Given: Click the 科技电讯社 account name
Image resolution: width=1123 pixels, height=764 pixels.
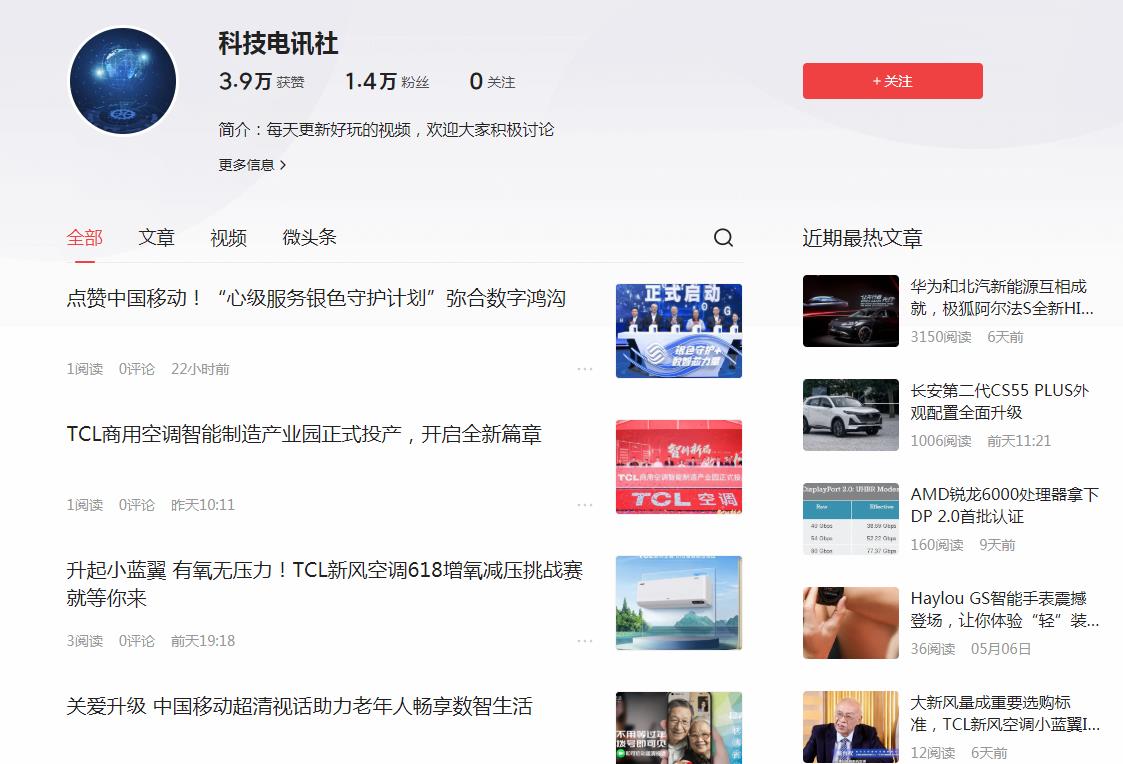Looking at the screenshot, I should coord(278,43).
